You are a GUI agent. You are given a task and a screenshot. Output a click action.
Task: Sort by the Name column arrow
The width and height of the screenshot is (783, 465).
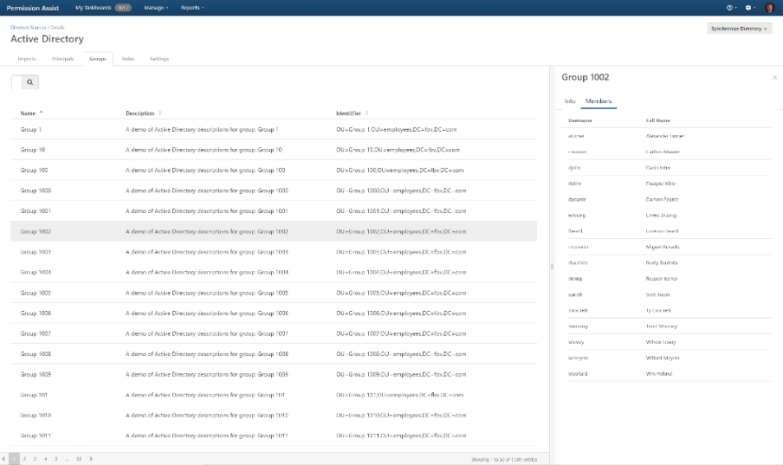pos(41,113)
